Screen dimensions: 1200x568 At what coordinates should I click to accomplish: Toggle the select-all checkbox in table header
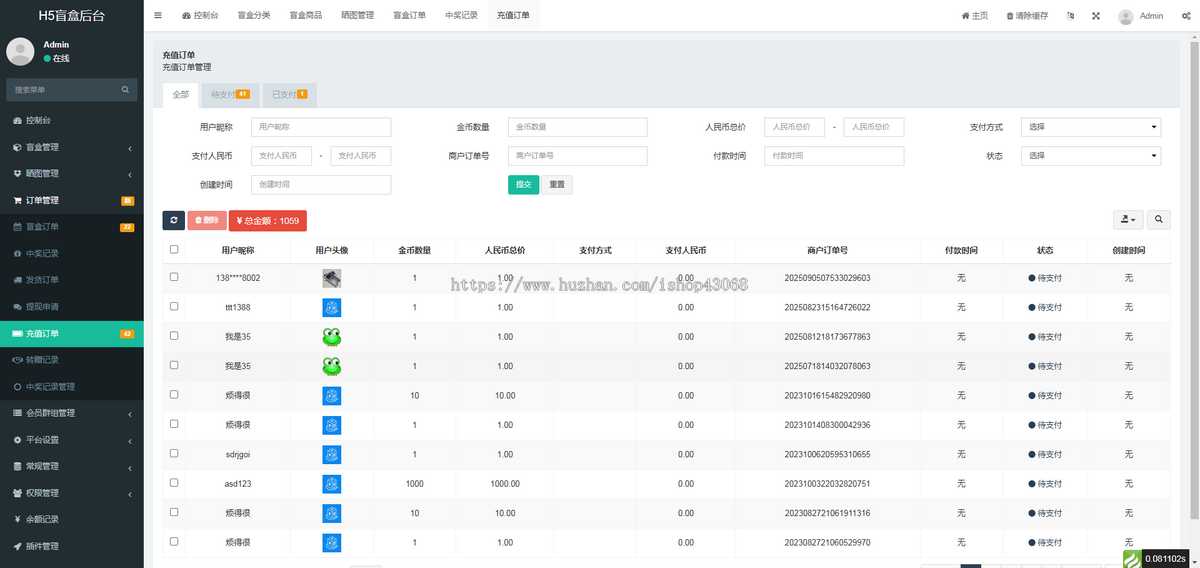tap(174, 249)
